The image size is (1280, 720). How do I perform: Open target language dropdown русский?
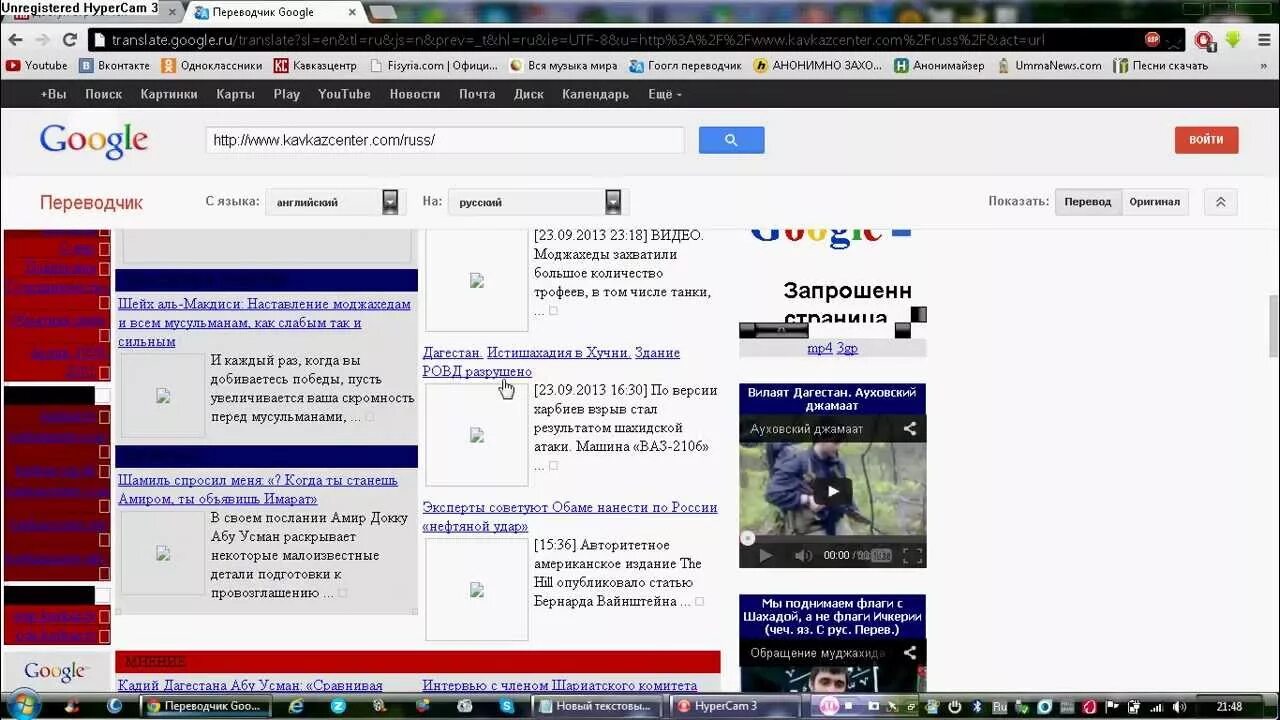click(x=536, y=202)
